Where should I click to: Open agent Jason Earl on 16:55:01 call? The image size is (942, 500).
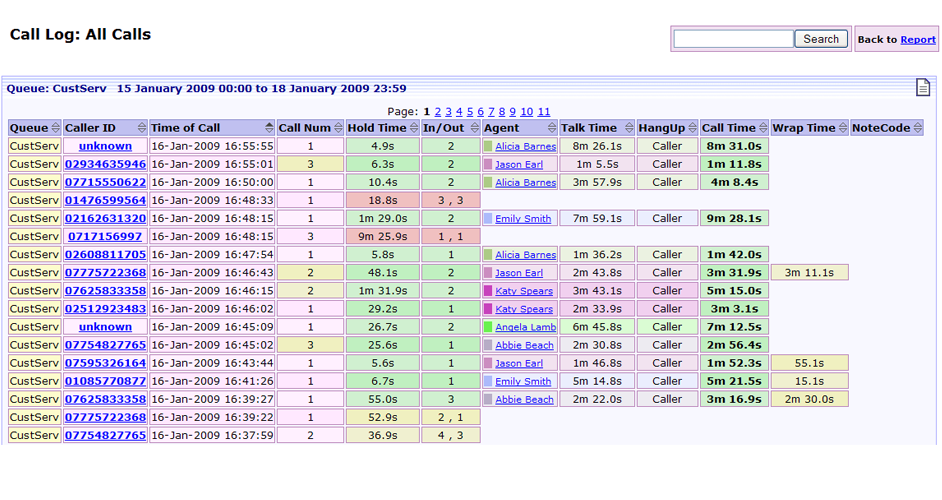(519, 164)
